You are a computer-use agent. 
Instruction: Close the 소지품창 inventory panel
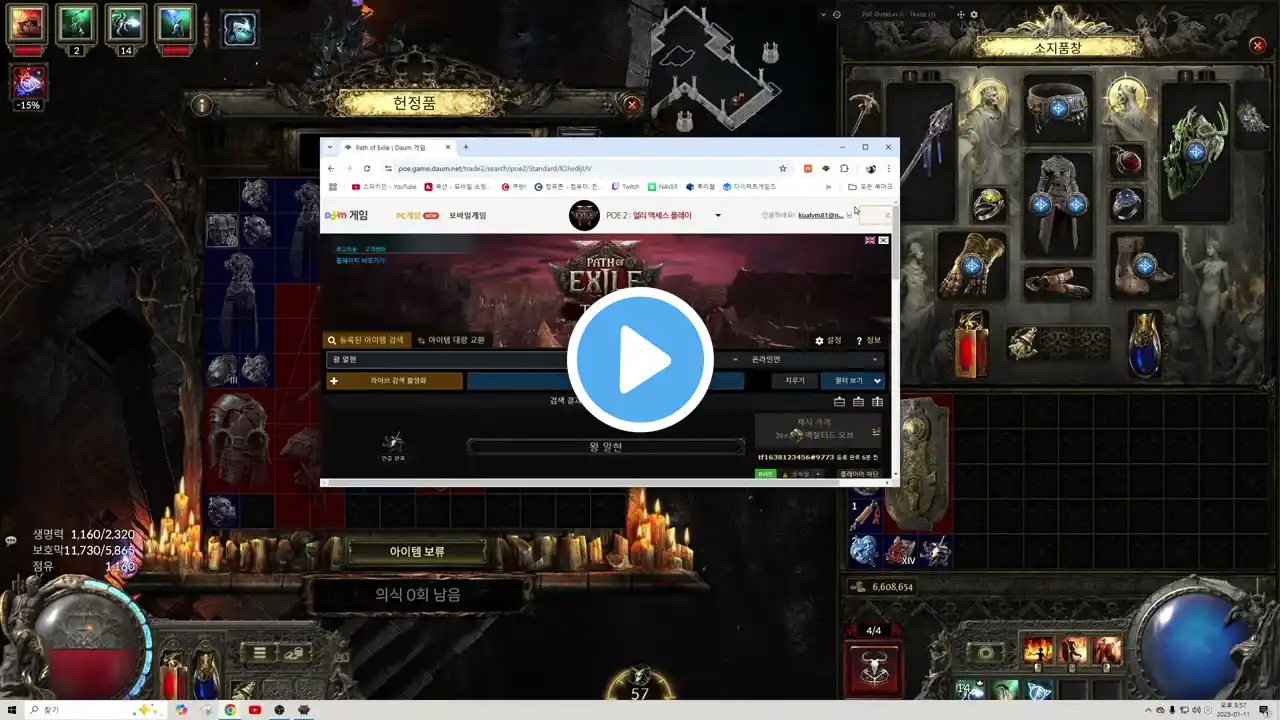pyautogui.click(x=1257, y=45)
